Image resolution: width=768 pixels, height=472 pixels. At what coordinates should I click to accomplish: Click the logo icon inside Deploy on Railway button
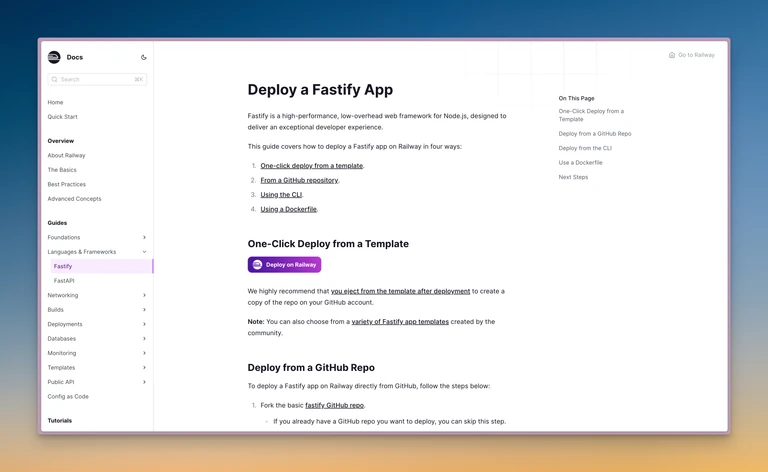(257, 264)
